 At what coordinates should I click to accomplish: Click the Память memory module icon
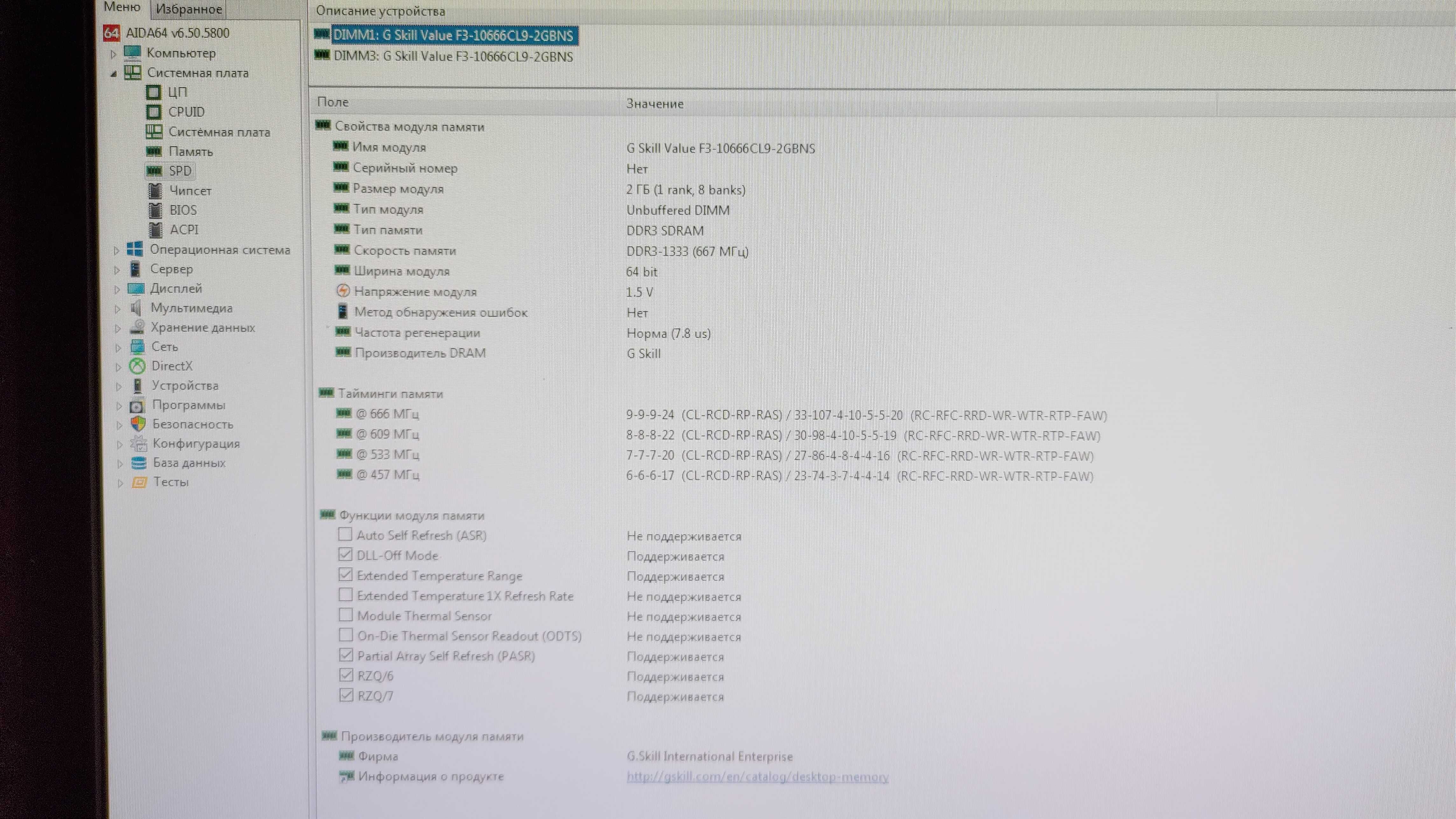(154, 151)
